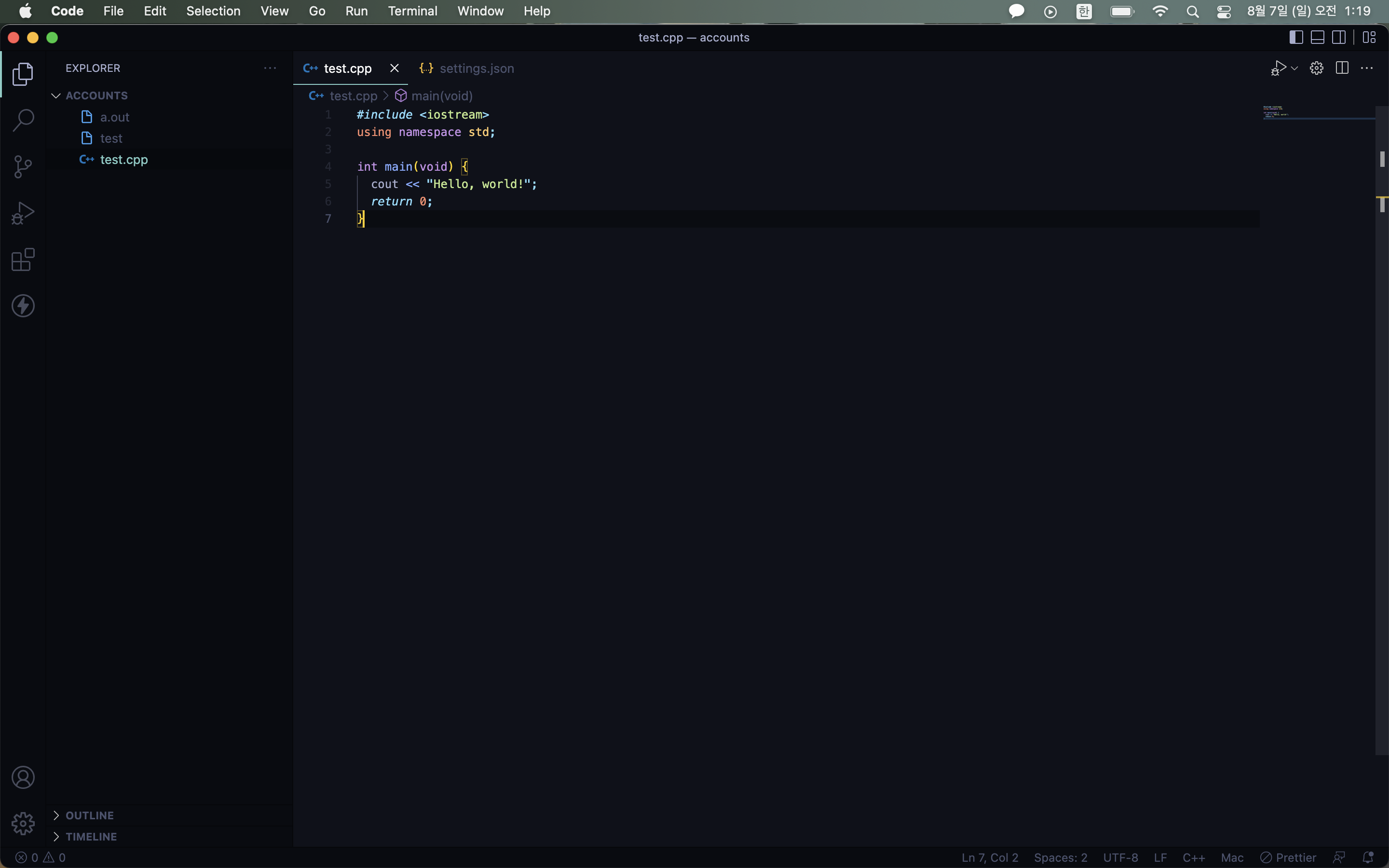Open the Source Control view
This screenshot has height=868, width=1389.
tap(23, 166)
